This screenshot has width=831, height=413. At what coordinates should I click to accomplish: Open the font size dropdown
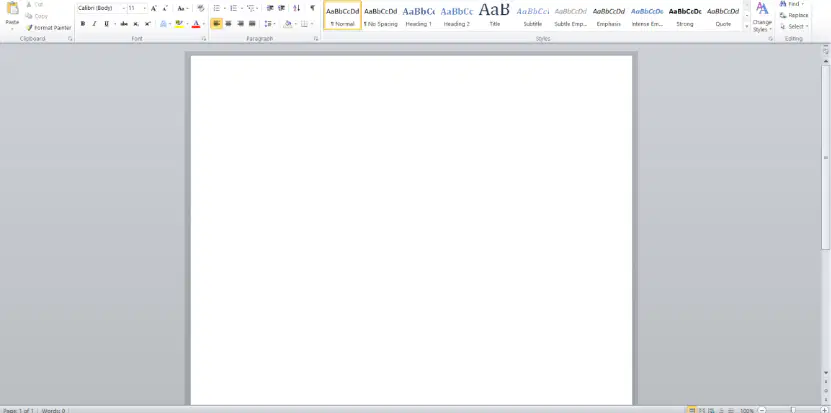(144, 8)
